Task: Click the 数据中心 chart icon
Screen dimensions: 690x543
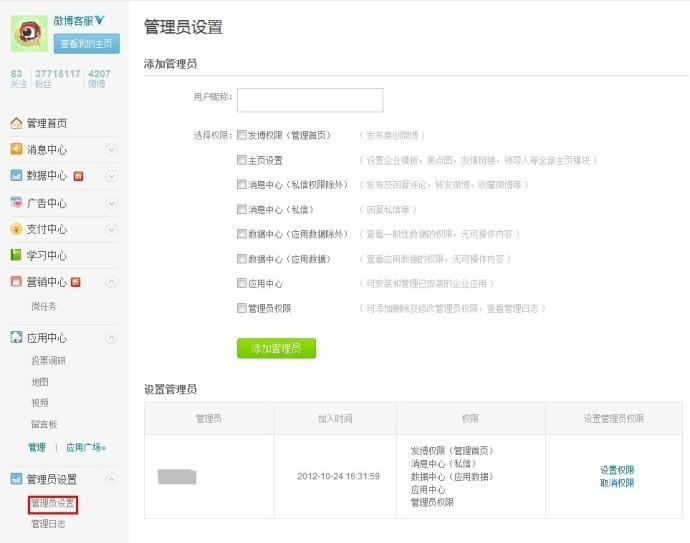Action: pos(16,176)
